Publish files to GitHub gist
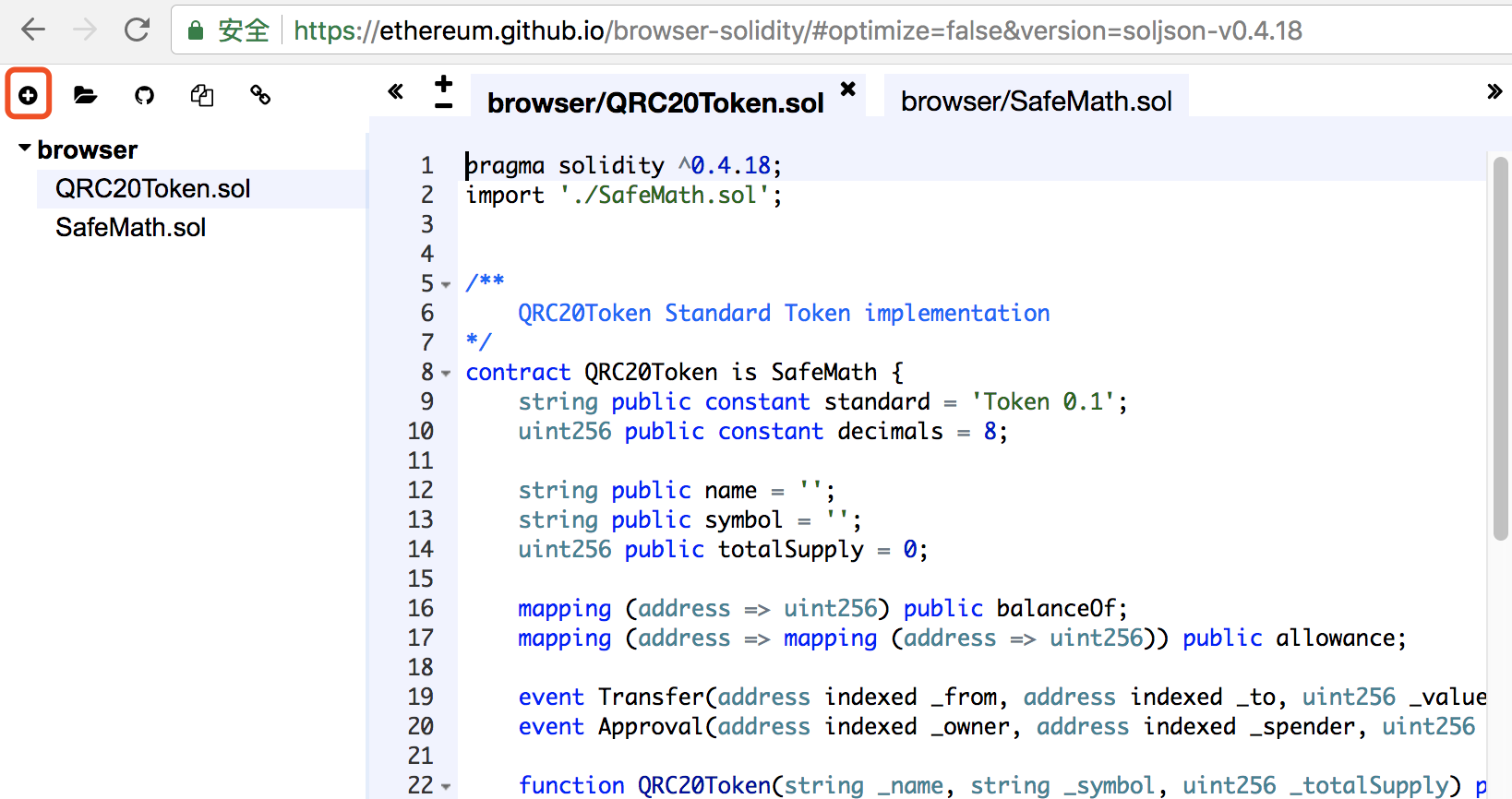 coord(144,94)
